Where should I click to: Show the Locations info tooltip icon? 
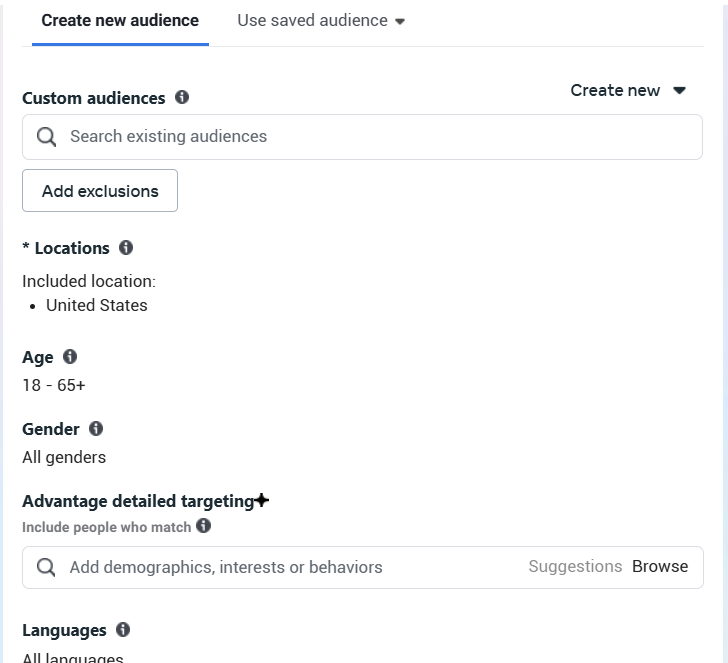[126, 247]
